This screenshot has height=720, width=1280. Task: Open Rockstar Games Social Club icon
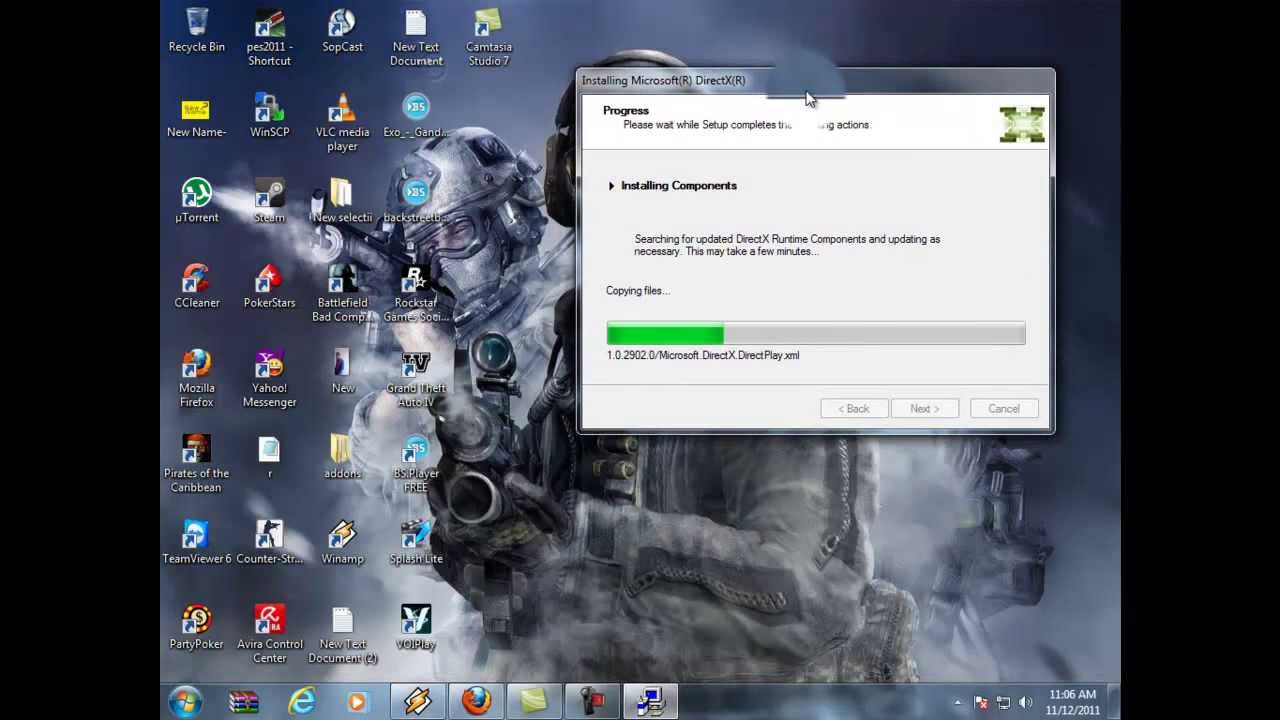tap(415, 294)
